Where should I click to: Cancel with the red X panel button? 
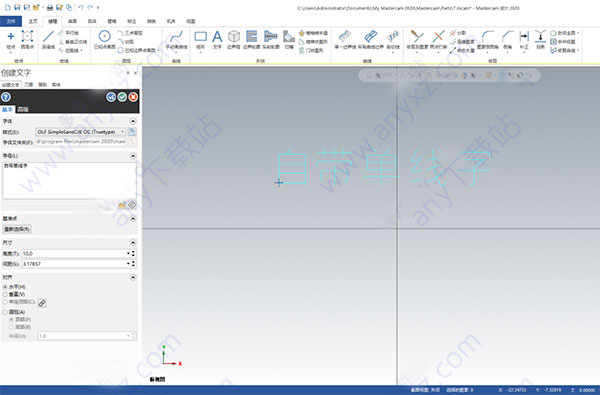(x=133, y=97)
